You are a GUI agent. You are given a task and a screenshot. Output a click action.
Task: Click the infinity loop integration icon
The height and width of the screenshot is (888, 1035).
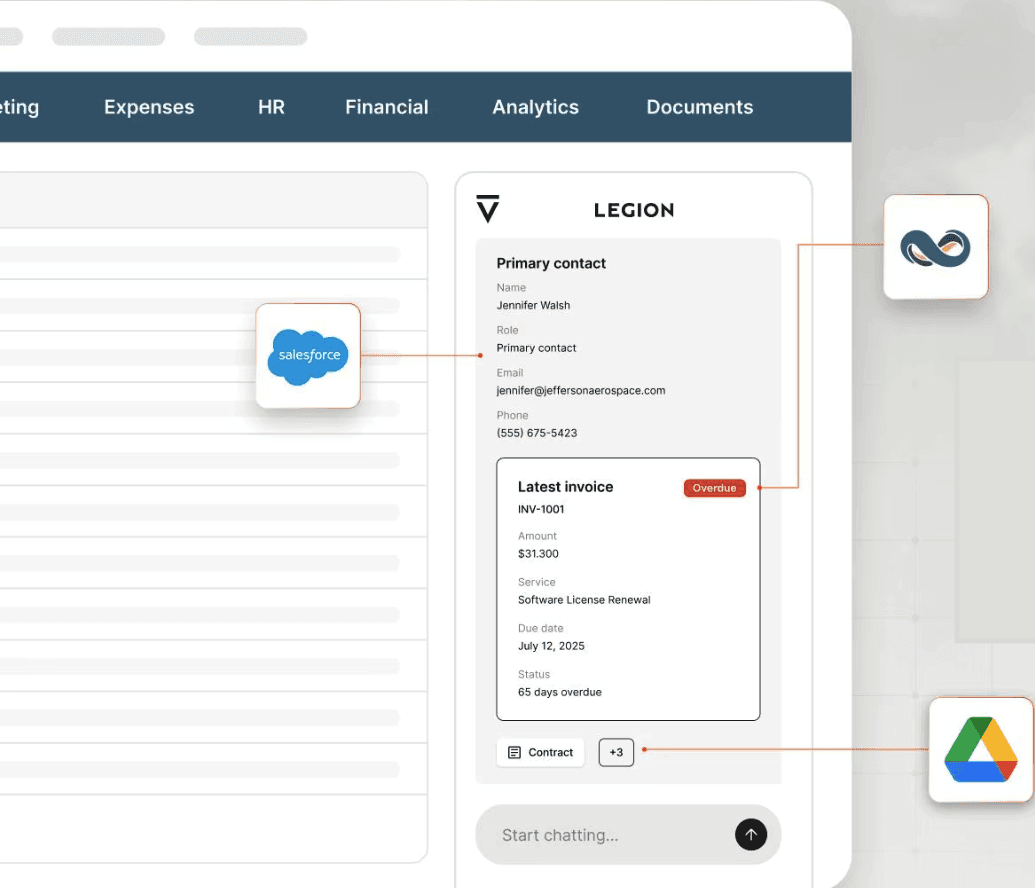[x=935, y=247]
